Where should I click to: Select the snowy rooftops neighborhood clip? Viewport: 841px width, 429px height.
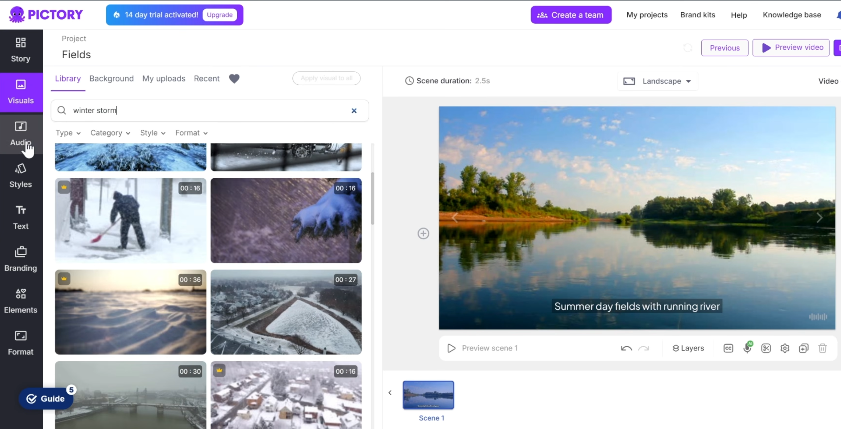[286, 395]
